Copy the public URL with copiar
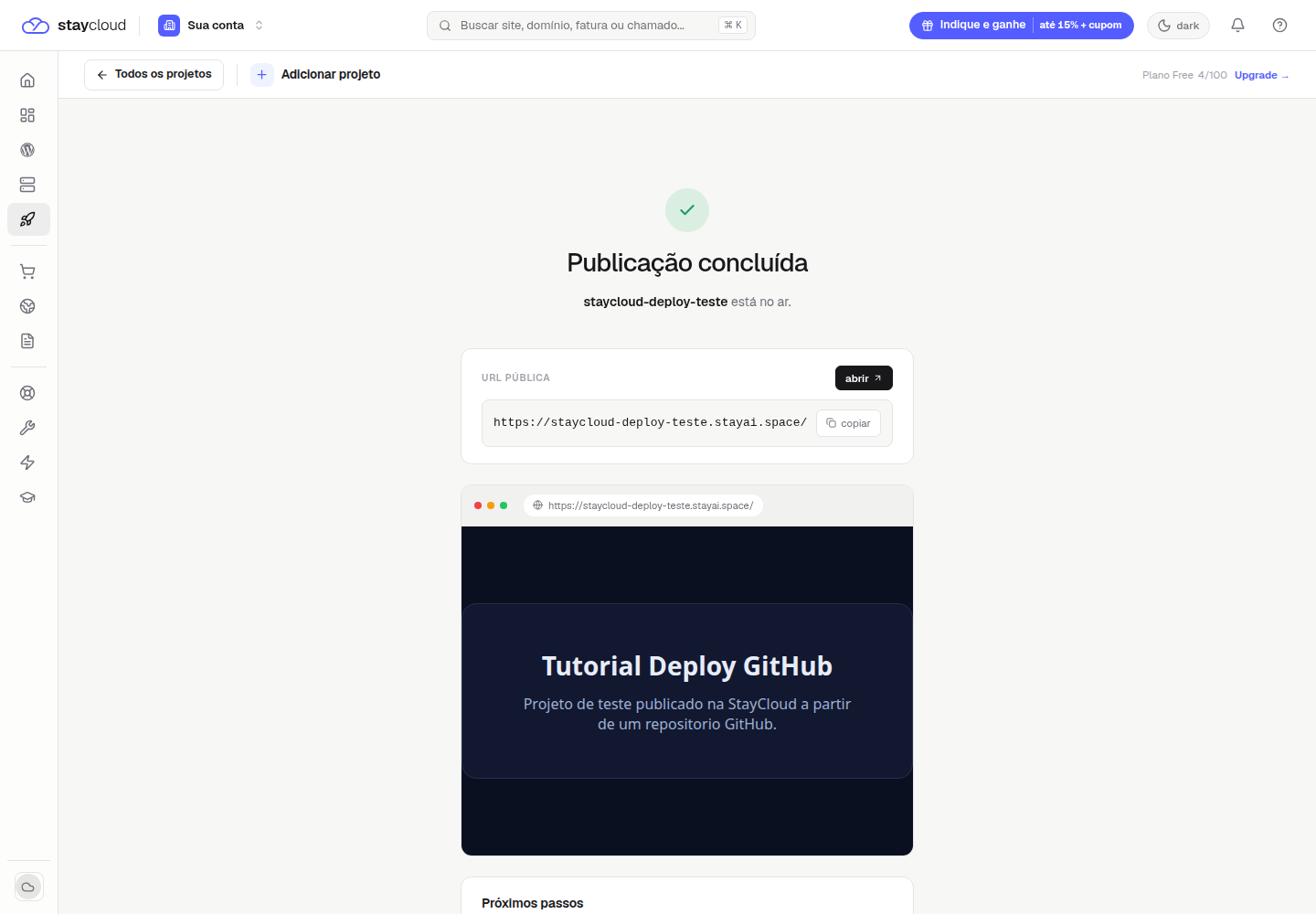The image size is (1316, 914). [x=848, y=423]
